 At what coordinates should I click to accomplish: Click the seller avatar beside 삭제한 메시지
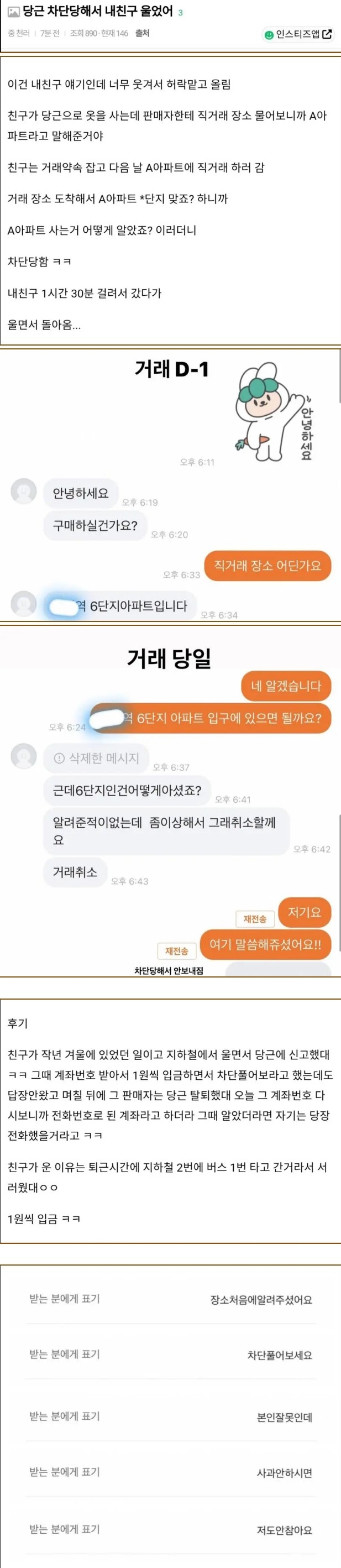[x=24, y=756]
